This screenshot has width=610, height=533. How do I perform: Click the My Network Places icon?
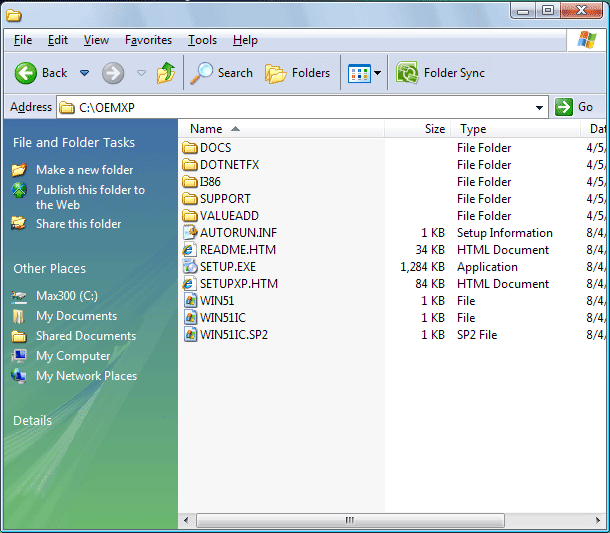point(19,376)
